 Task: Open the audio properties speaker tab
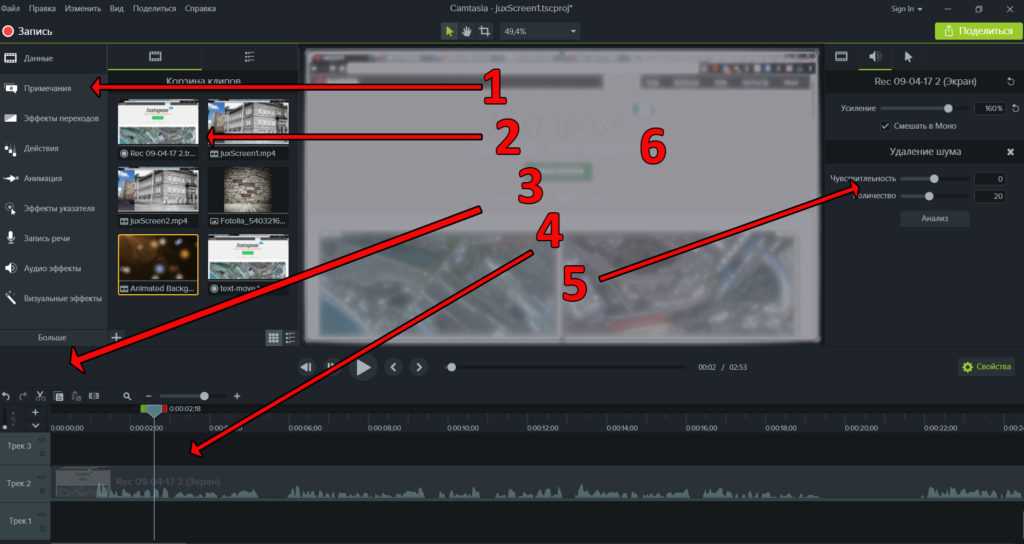[874, 57]
